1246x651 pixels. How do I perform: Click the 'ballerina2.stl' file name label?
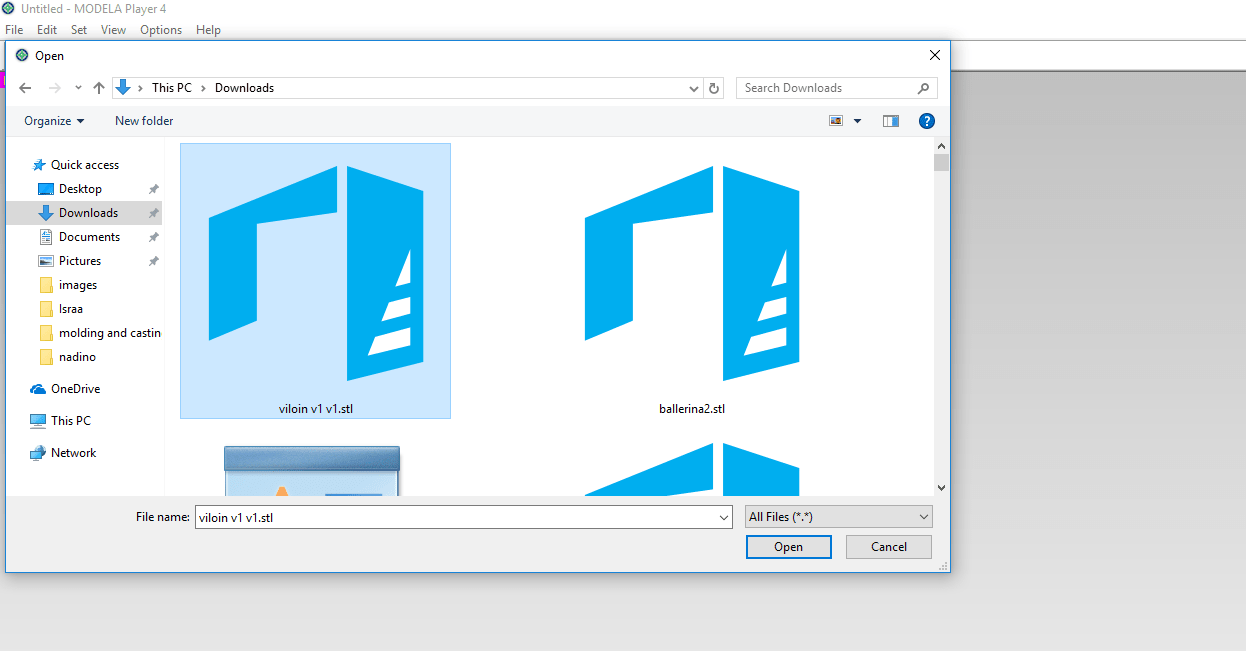point(692,409)
